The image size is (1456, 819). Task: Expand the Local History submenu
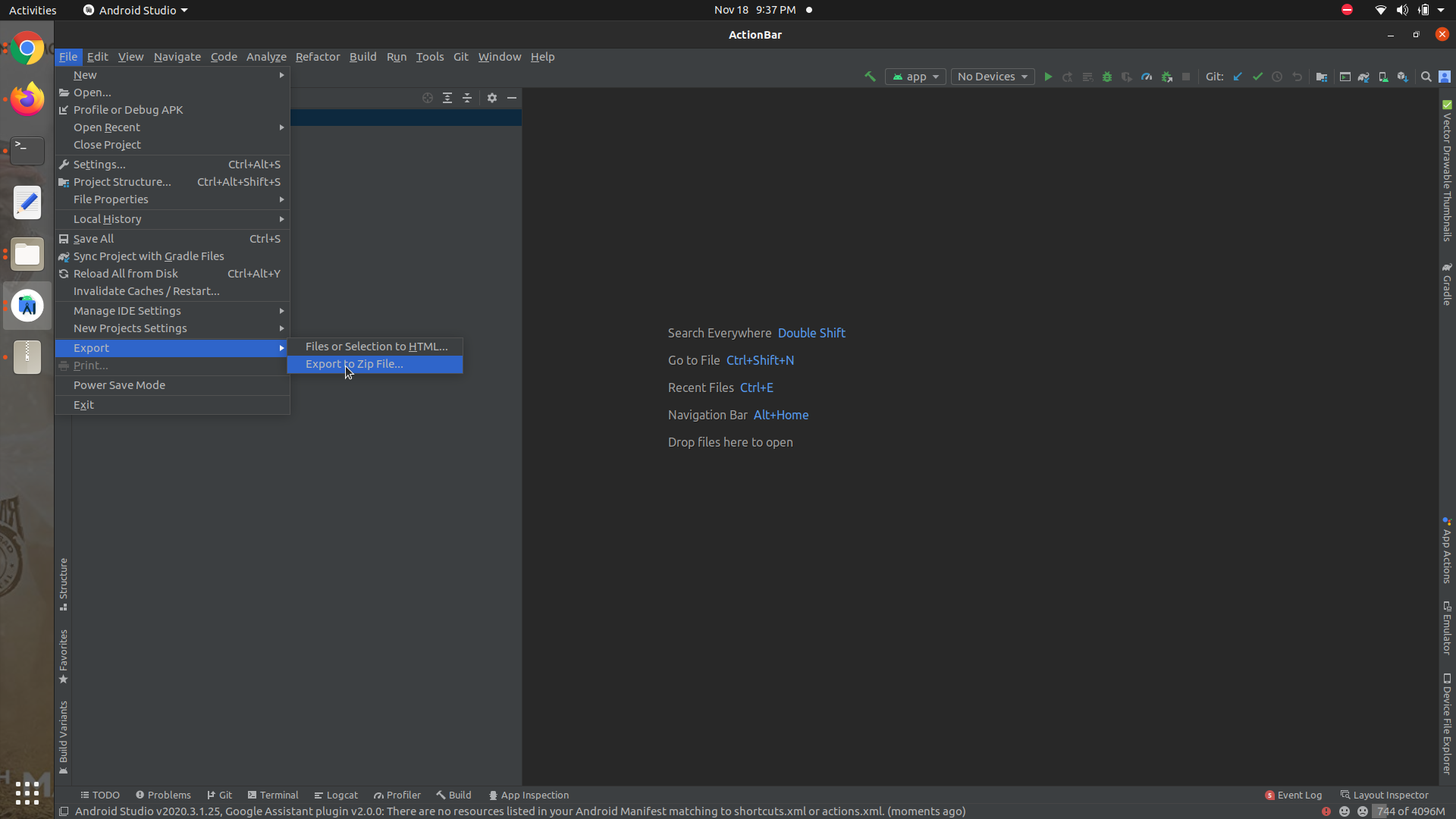click(172, 219)
